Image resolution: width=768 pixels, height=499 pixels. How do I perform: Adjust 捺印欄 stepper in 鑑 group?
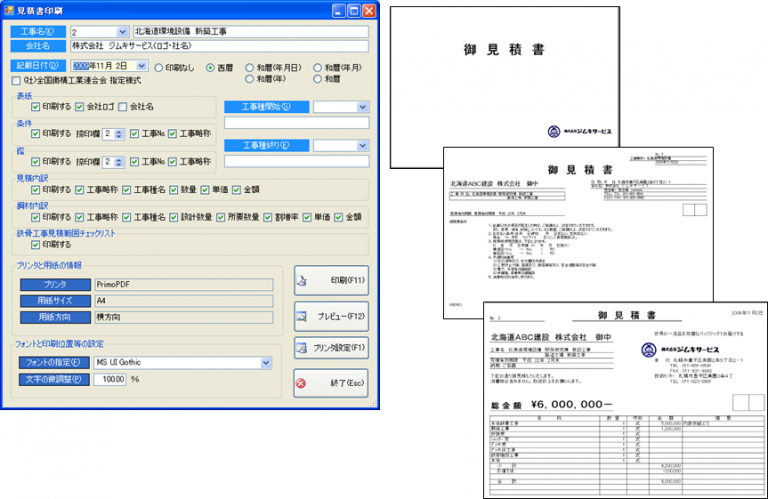[119, 162]
